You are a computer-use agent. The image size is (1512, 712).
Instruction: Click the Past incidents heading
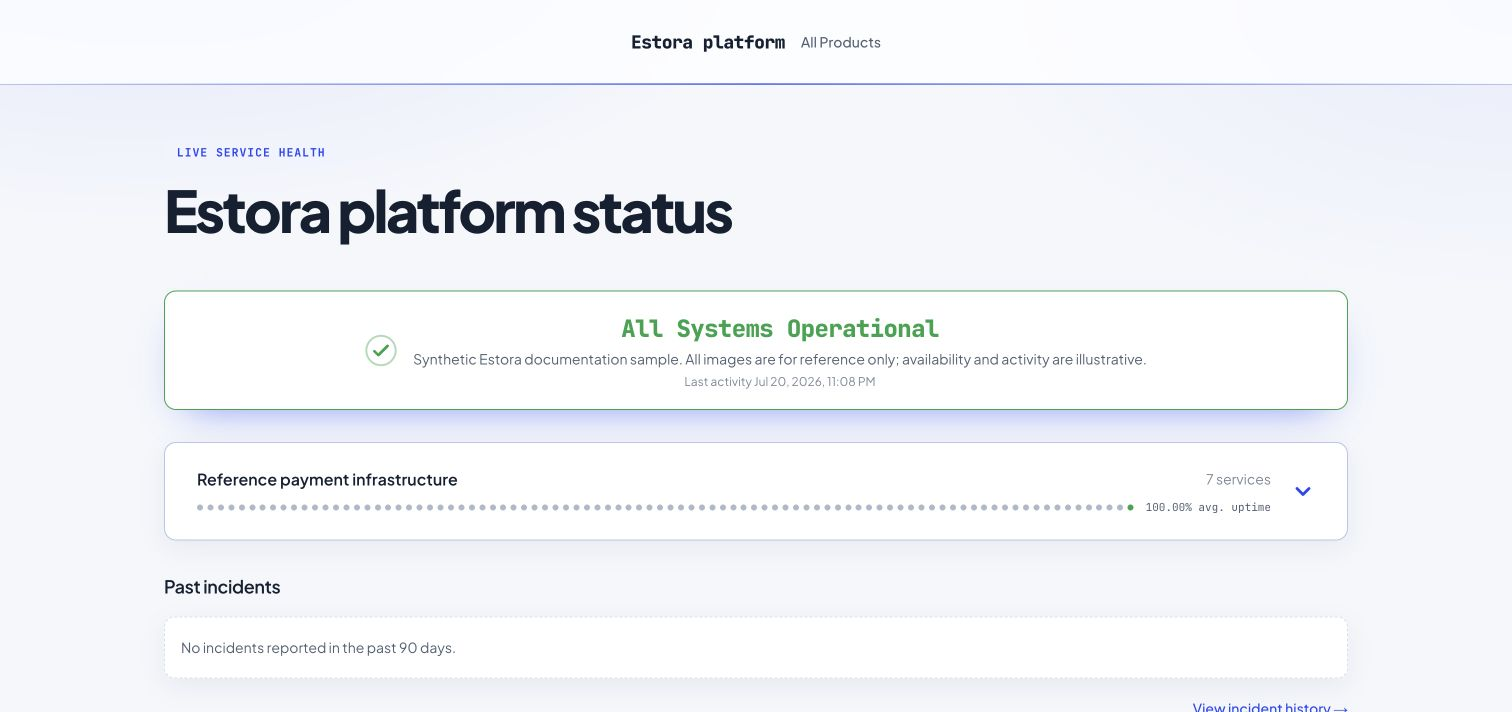[x=222, y=587]
